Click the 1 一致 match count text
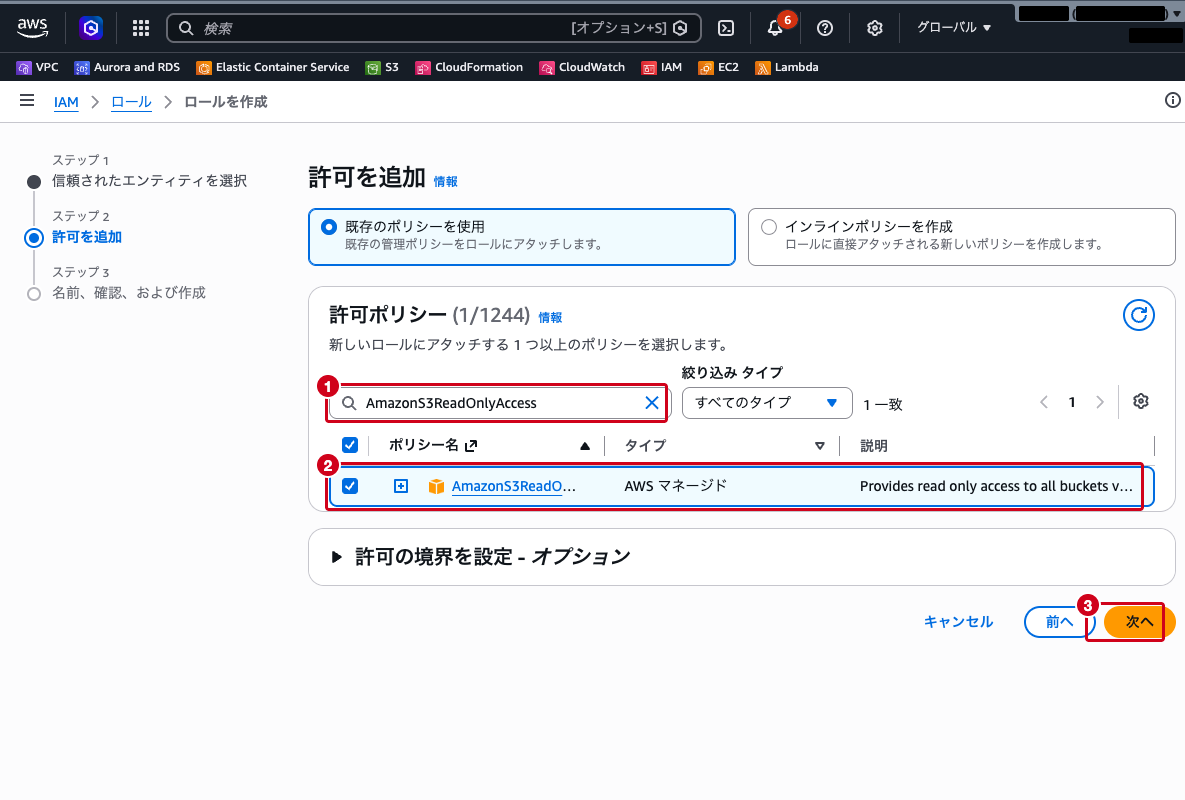 point(883,404)
